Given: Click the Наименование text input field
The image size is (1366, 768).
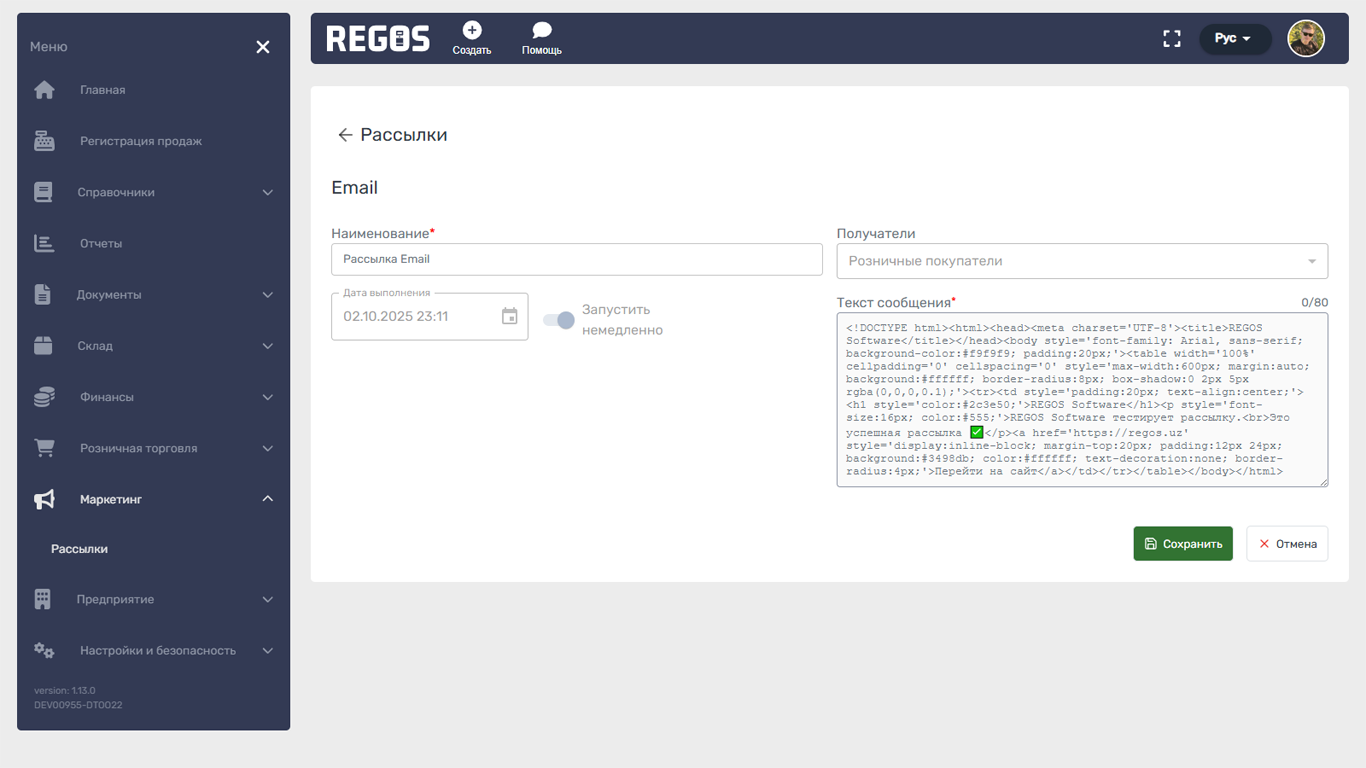Looking at the screenshot, I should (576, 259).
